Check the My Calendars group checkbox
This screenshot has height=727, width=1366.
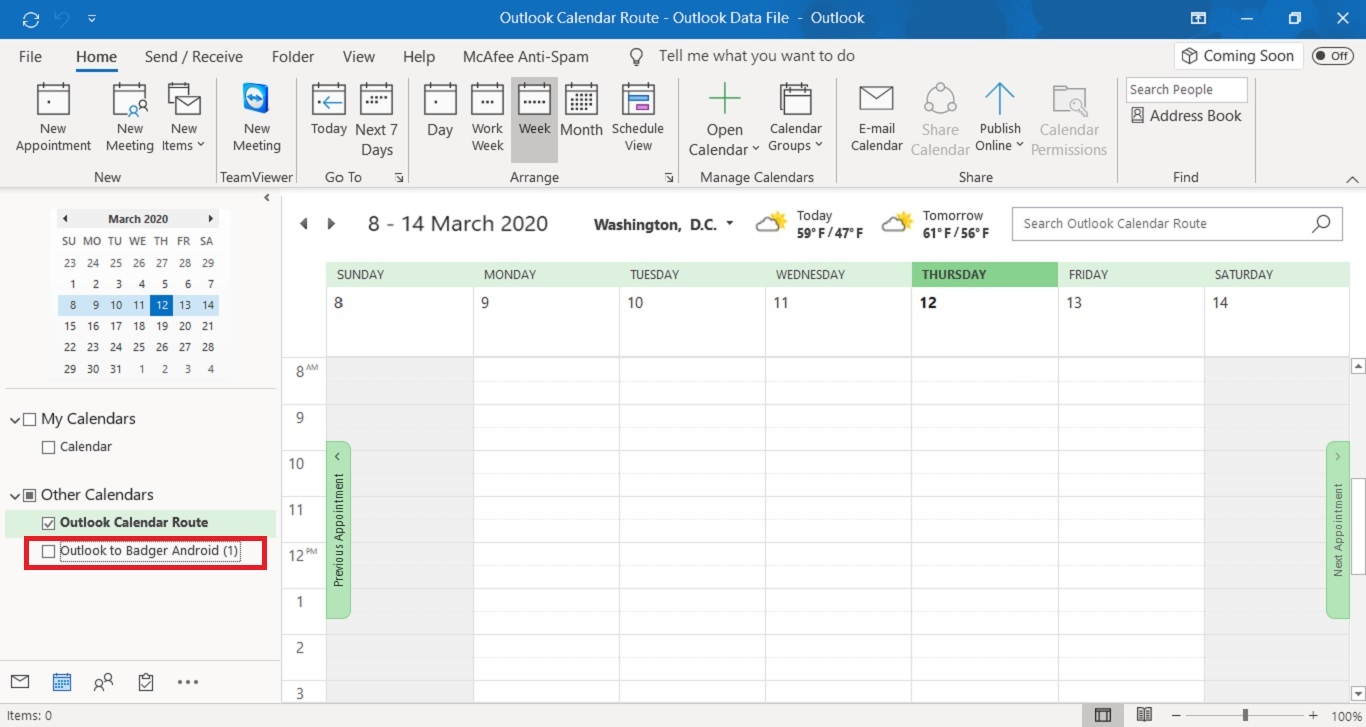[x=29, y=420]
